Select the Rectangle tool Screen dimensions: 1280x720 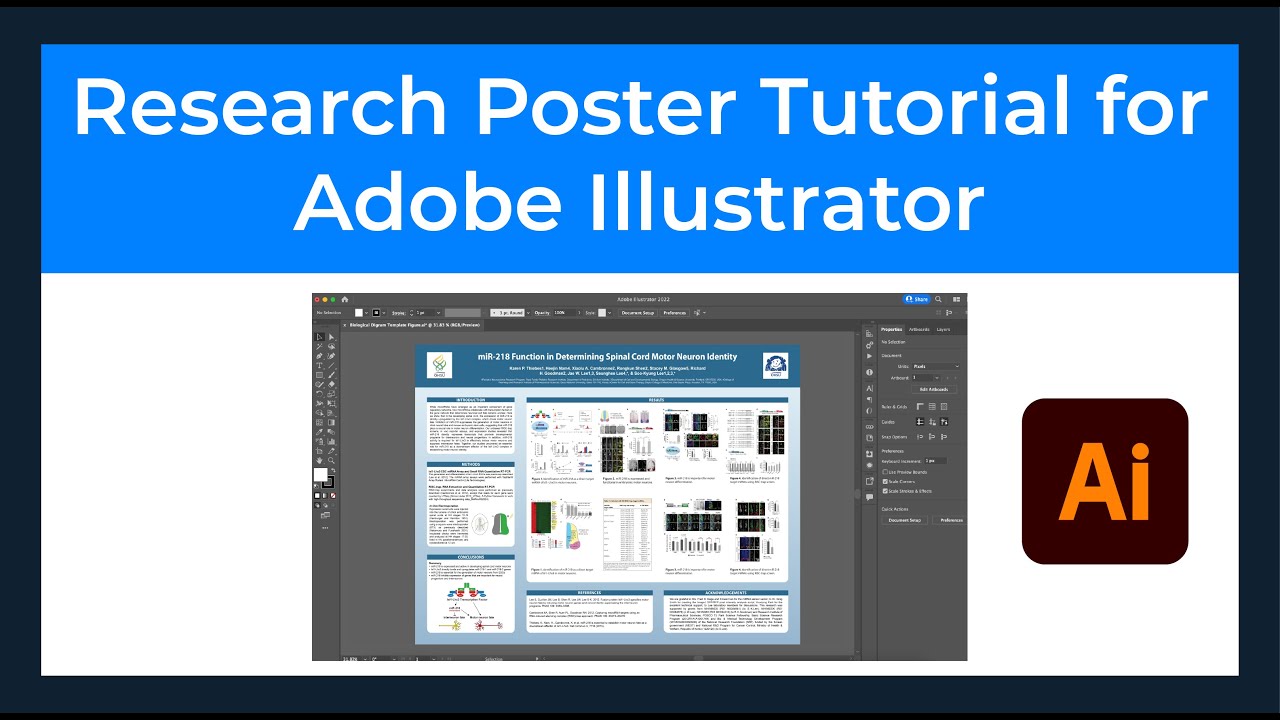(319, 375)
